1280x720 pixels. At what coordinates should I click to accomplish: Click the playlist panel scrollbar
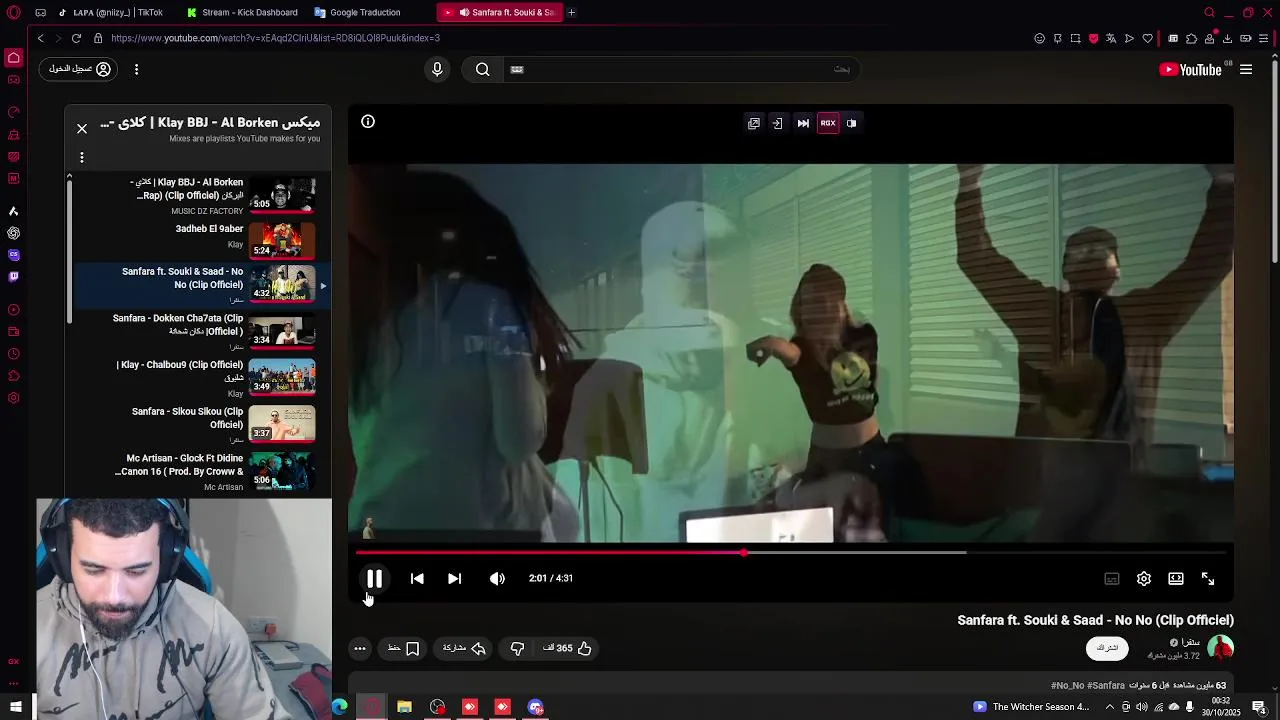point(69,250)
